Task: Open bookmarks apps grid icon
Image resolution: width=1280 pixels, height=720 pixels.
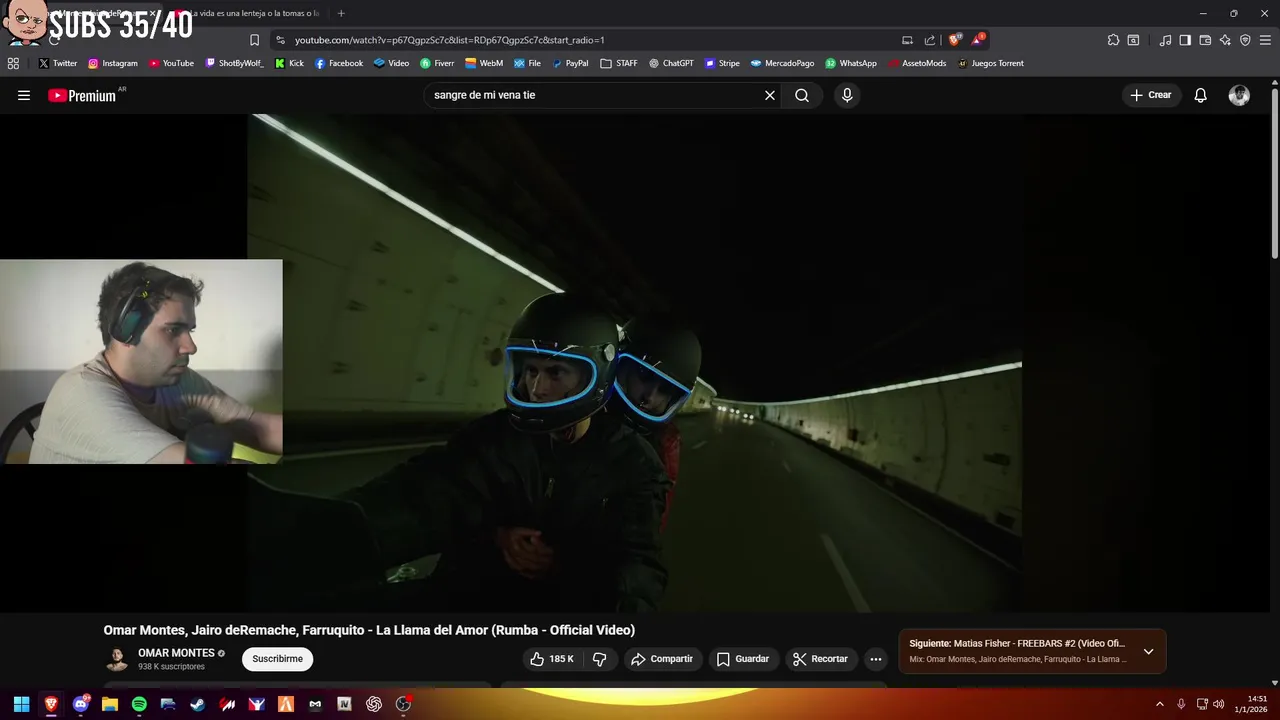Action: point(13,63)
